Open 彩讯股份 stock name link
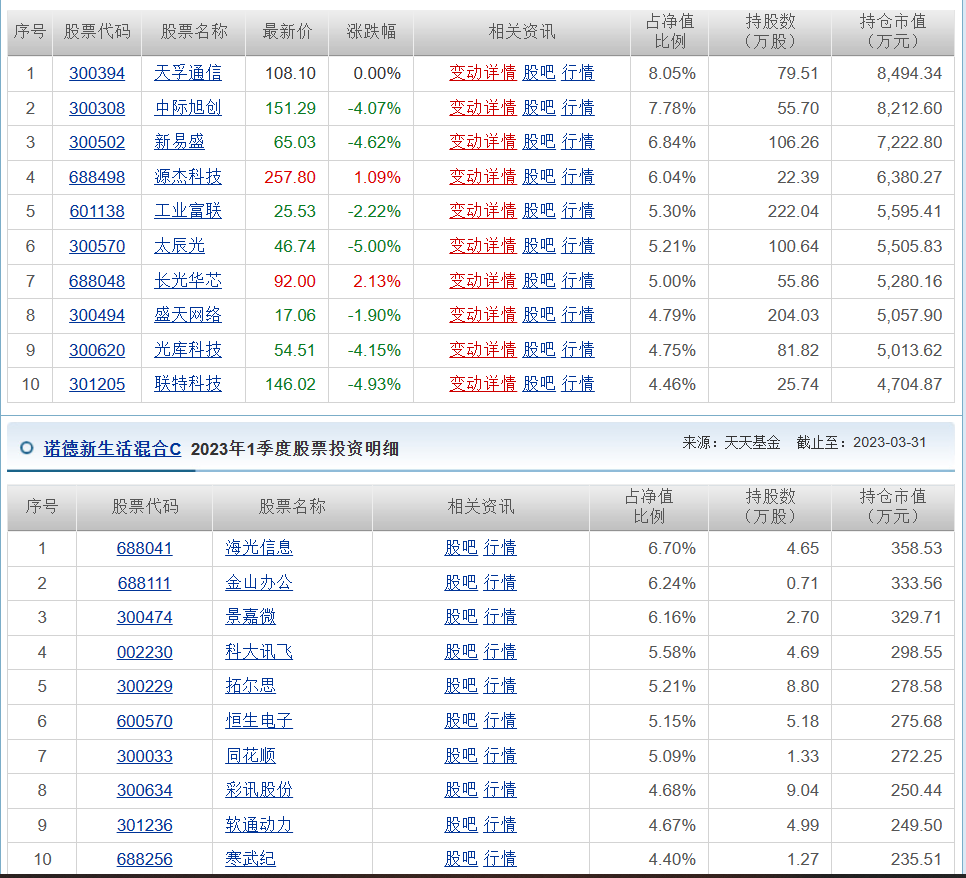The image size is (966, 878). click(259, 791)
